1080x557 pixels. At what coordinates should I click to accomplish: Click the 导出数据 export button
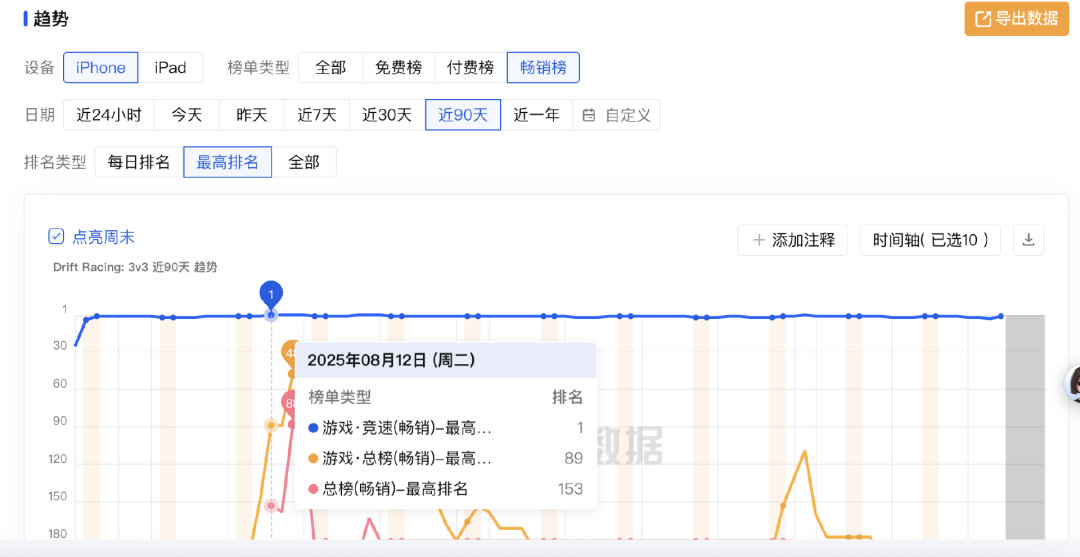[1017, 19]
